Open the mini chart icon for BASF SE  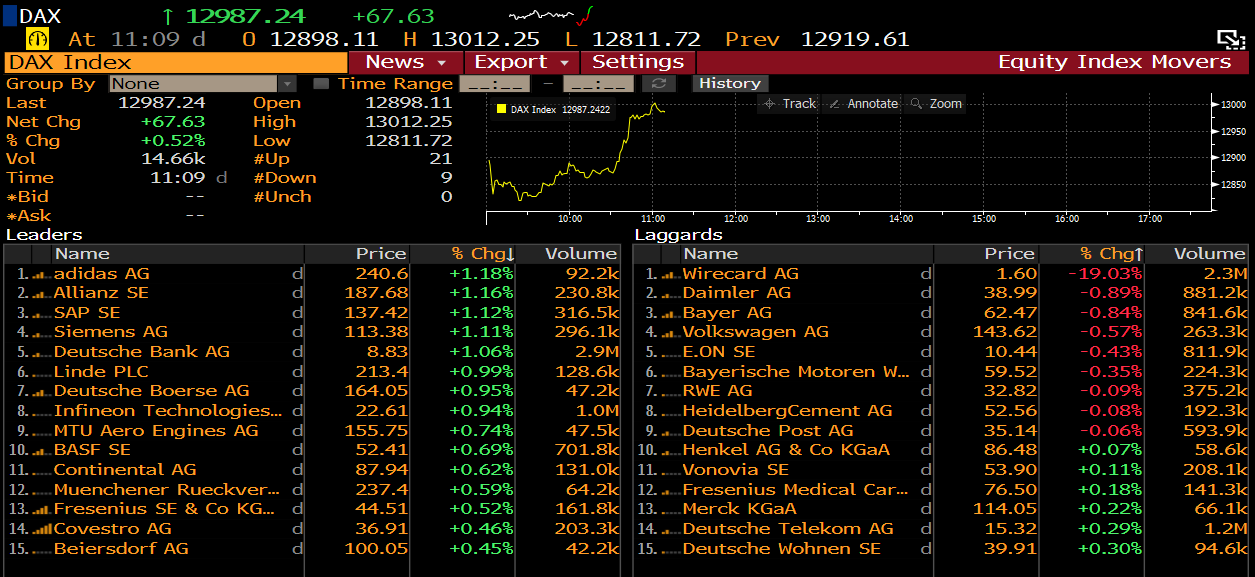(x=41, y=450)
